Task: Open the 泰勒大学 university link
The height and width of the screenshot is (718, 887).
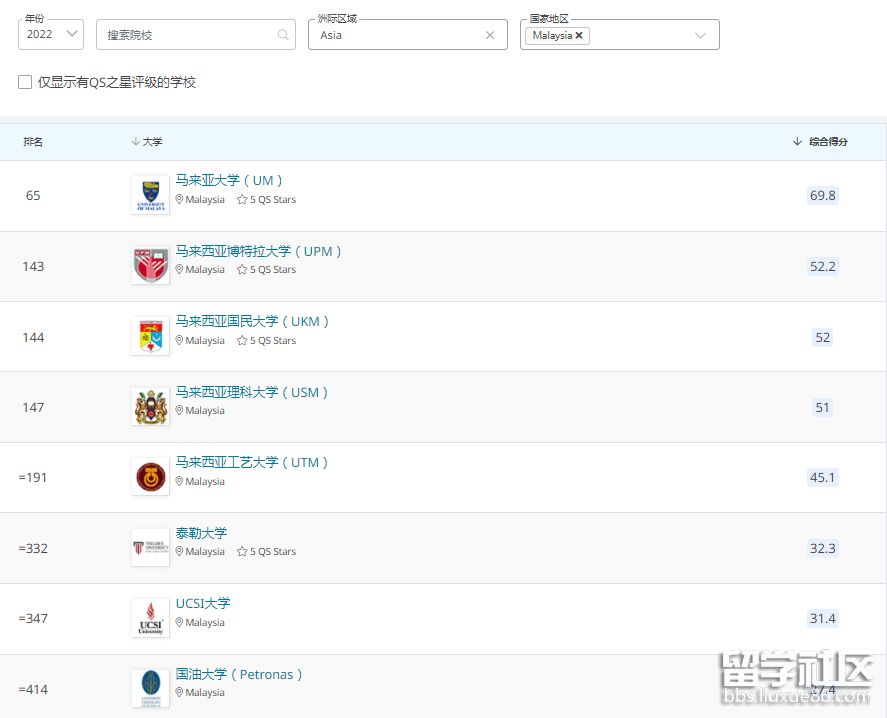Action: (201, 533)
